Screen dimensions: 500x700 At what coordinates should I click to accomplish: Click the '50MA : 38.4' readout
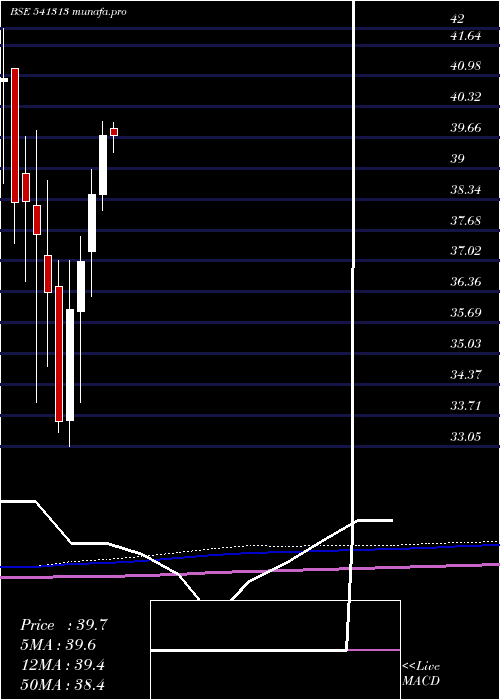[63, 684]
